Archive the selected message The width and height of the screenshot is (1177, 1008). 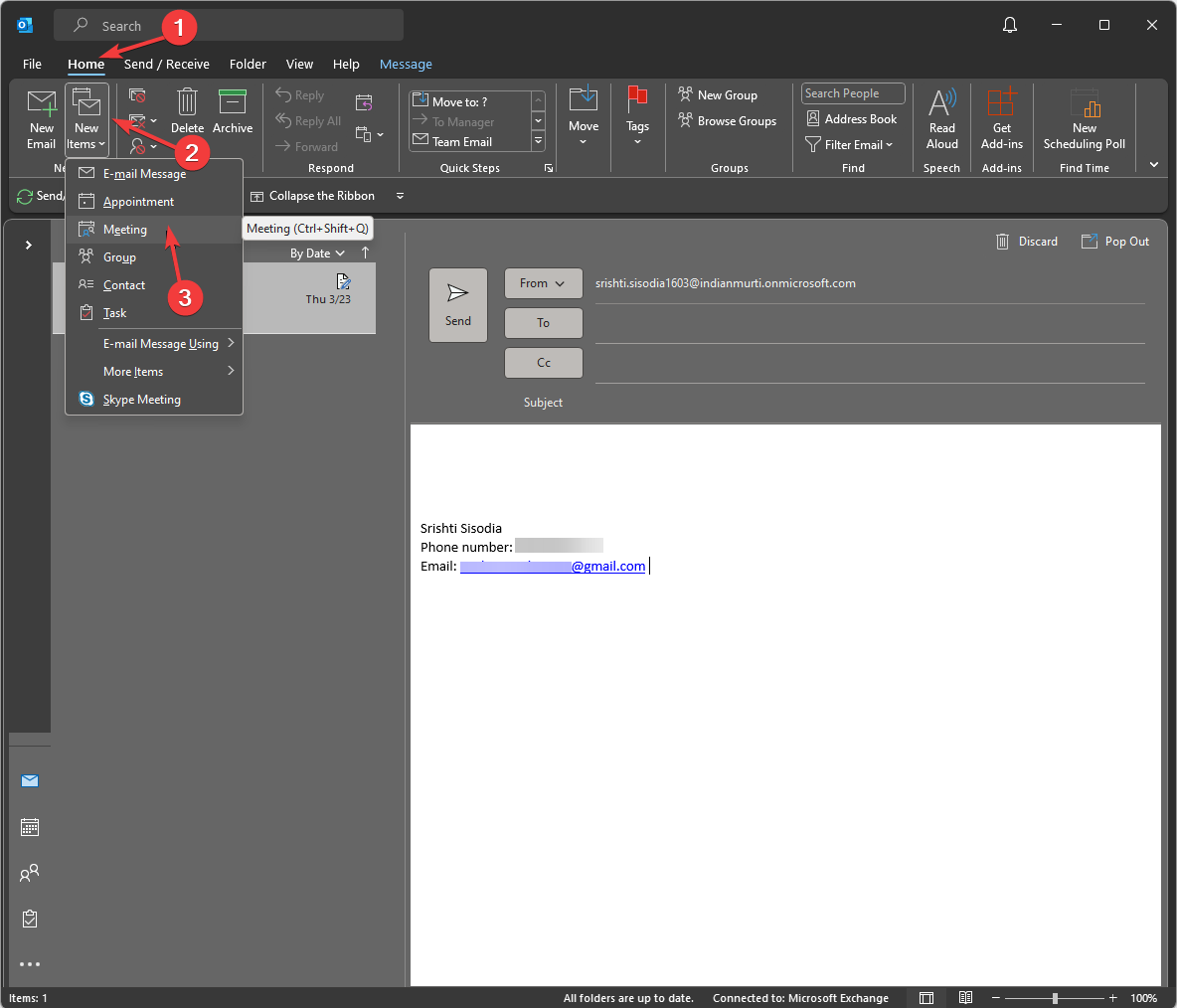coord(233,111)
